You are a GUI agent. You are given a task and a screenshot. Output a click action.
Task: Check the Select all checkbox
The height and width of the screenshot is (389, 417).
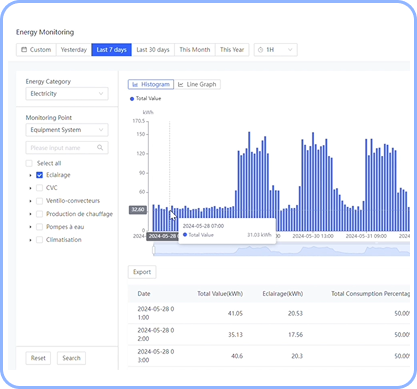click(29, 163)
